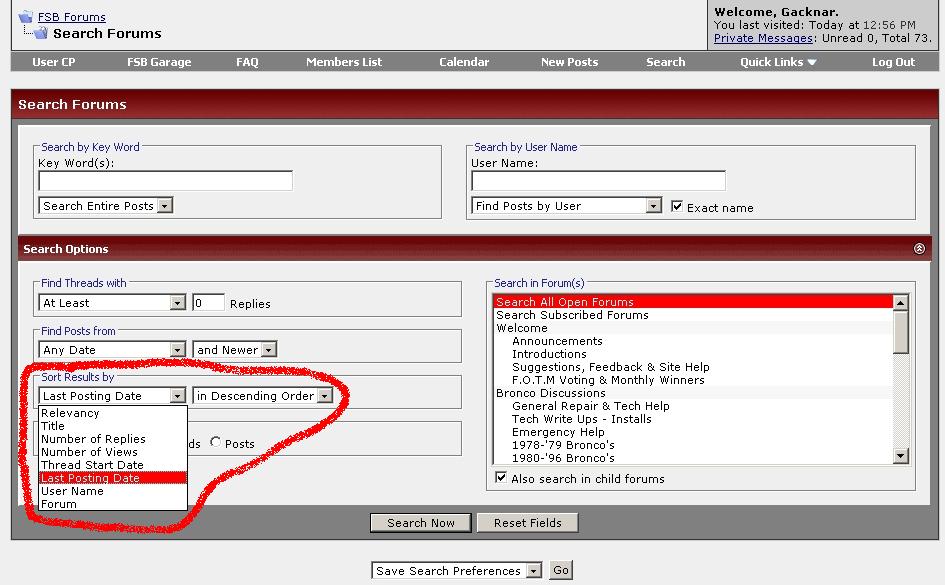The width and height of the screenshot is (945, 585).
Task: Open the Search Entire Posts dropdown
Action: 105,205
